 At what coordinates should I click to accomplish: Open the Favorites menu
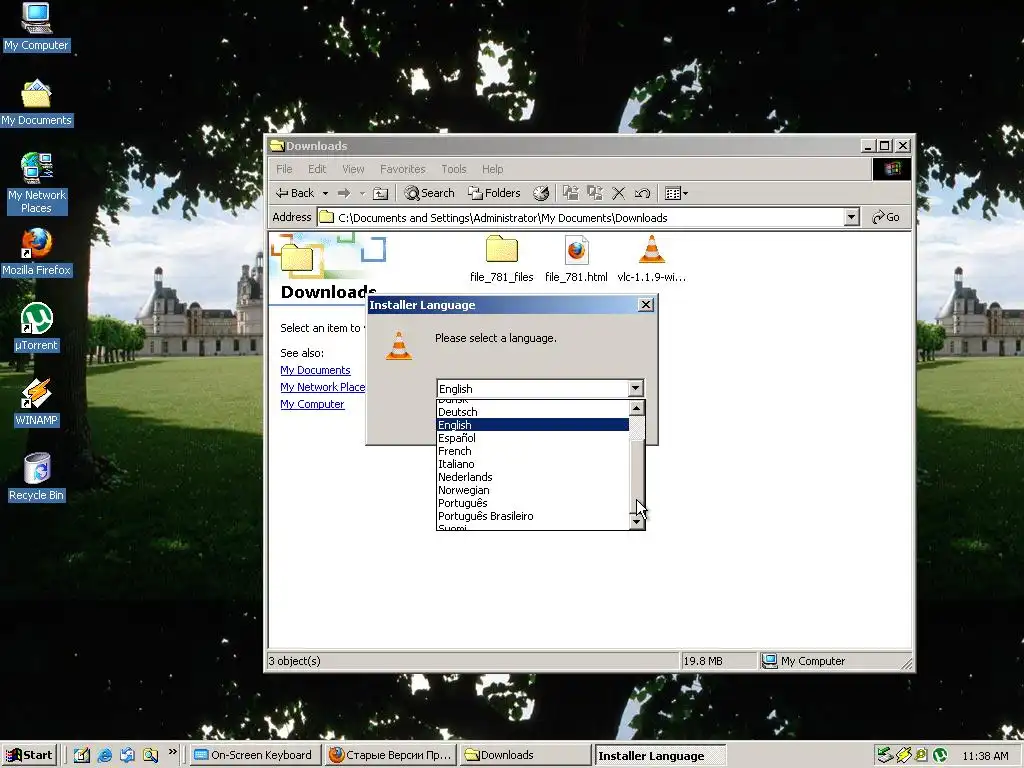[402, 169]
